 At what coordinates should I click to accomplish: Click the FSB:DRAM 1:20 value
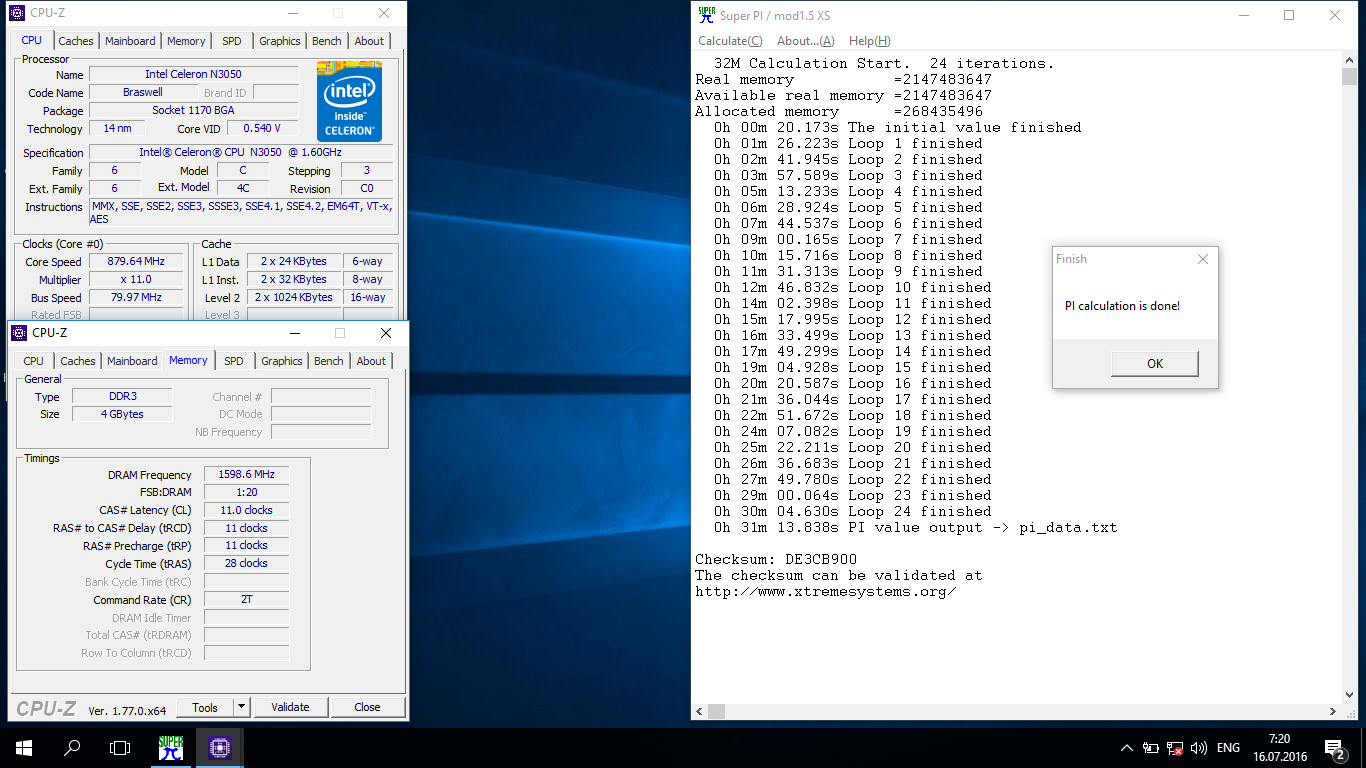[246, 492]
